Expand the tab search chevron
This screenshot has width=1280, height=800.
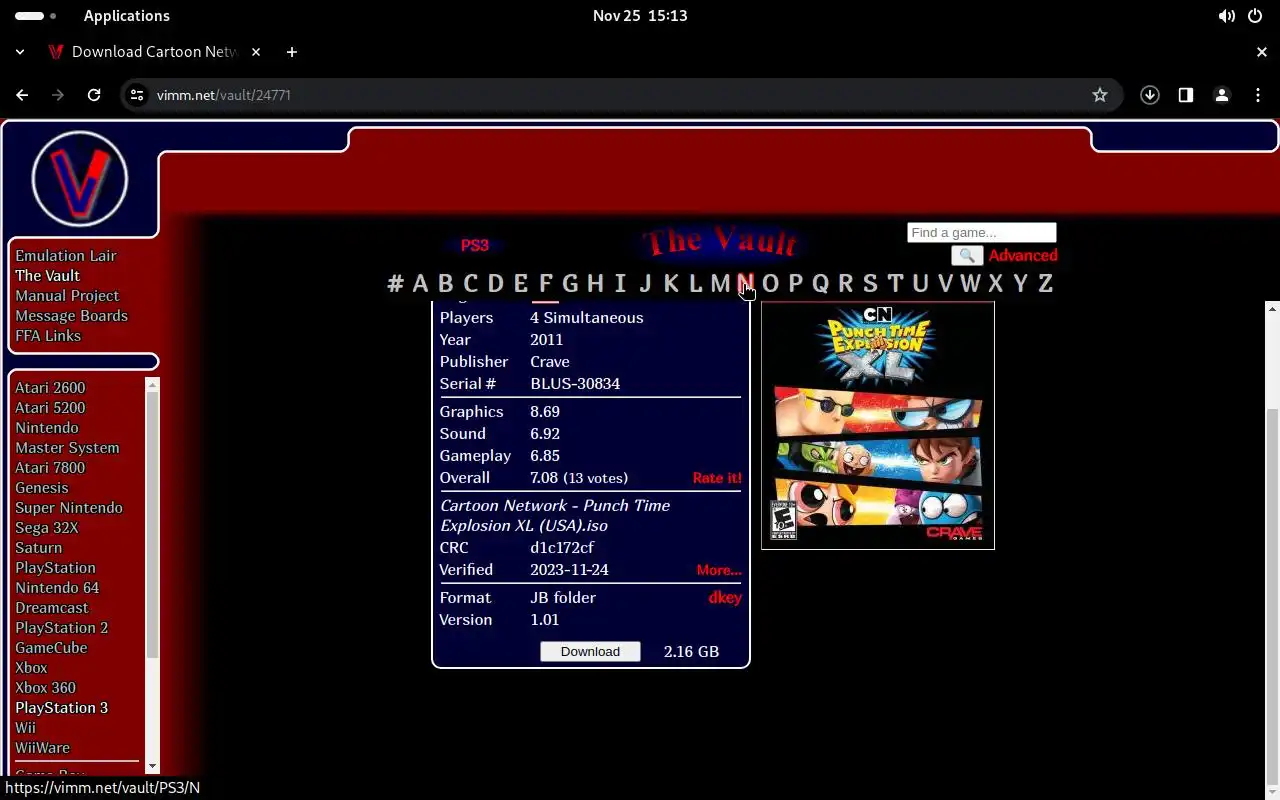coord(20,52)
